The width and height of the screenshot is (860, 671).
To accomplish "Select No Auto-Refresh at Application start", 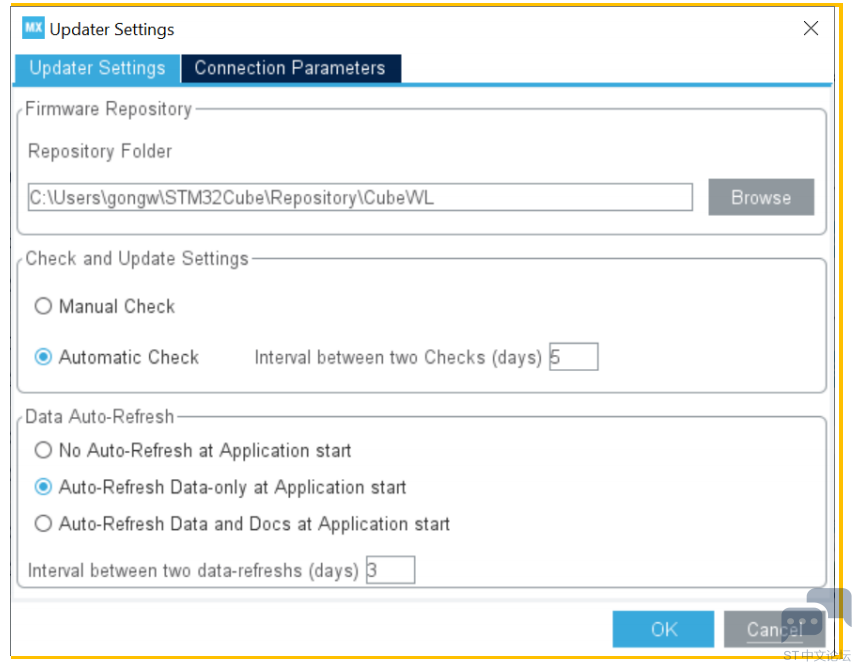I will (43, 450).
